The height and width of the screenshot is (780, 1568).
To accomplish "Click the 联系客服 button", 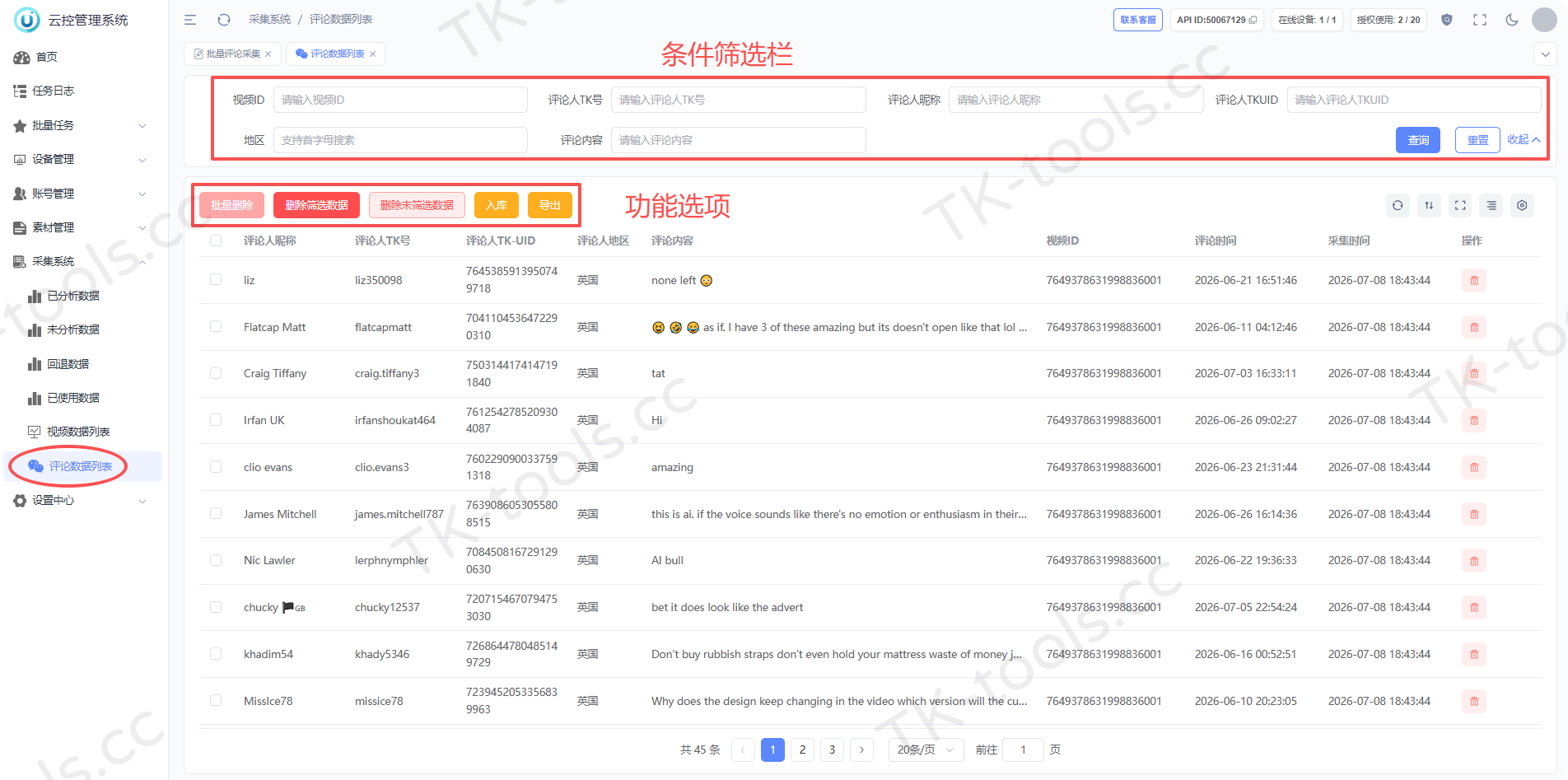I will [1138, 20].
